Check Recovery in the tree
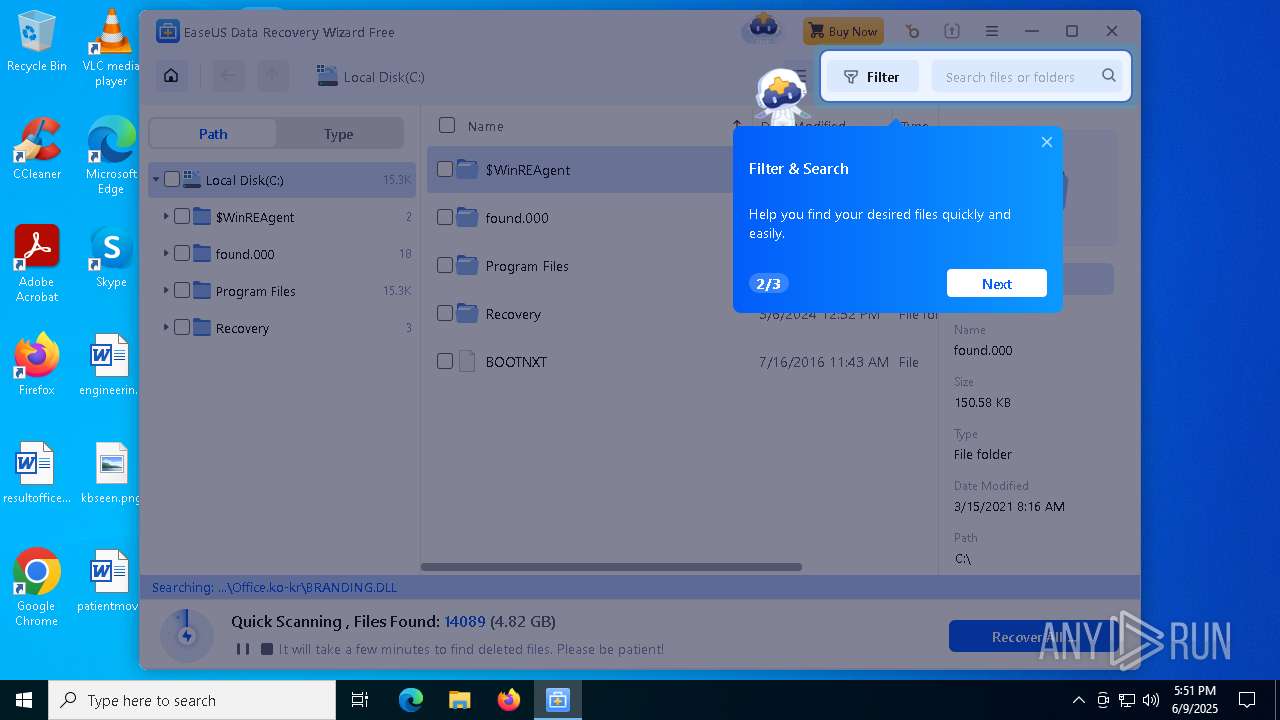The width and height of the screenshot is (1280, 720). [x=182, y=327]
